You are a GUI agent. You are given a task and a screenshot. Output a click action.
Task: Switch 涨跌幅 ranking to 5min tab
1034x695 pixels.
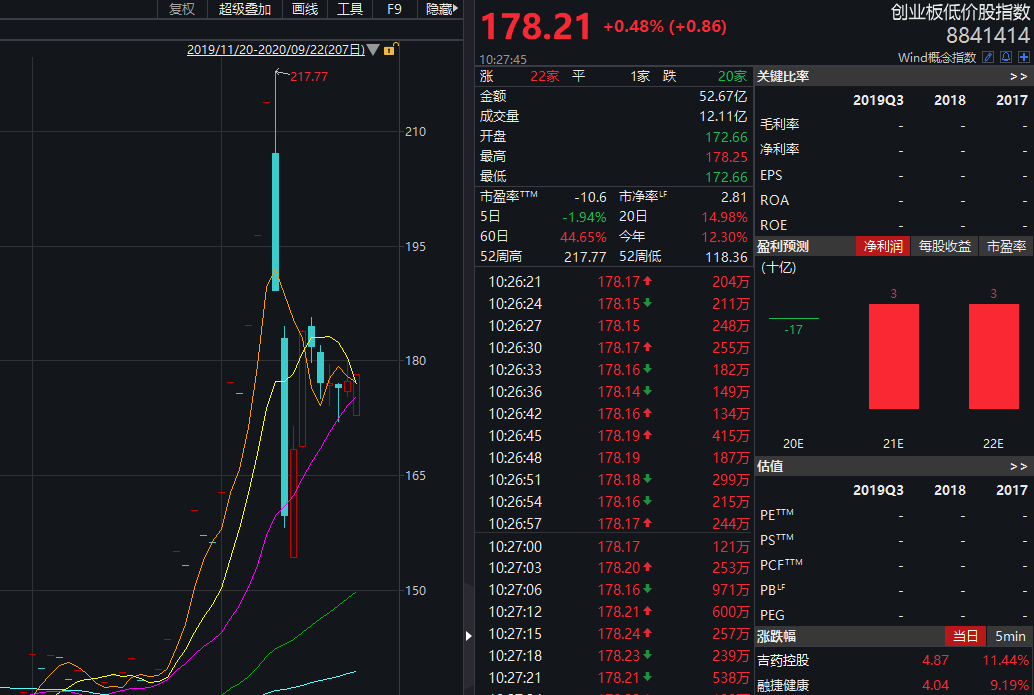click(1012, 636)
